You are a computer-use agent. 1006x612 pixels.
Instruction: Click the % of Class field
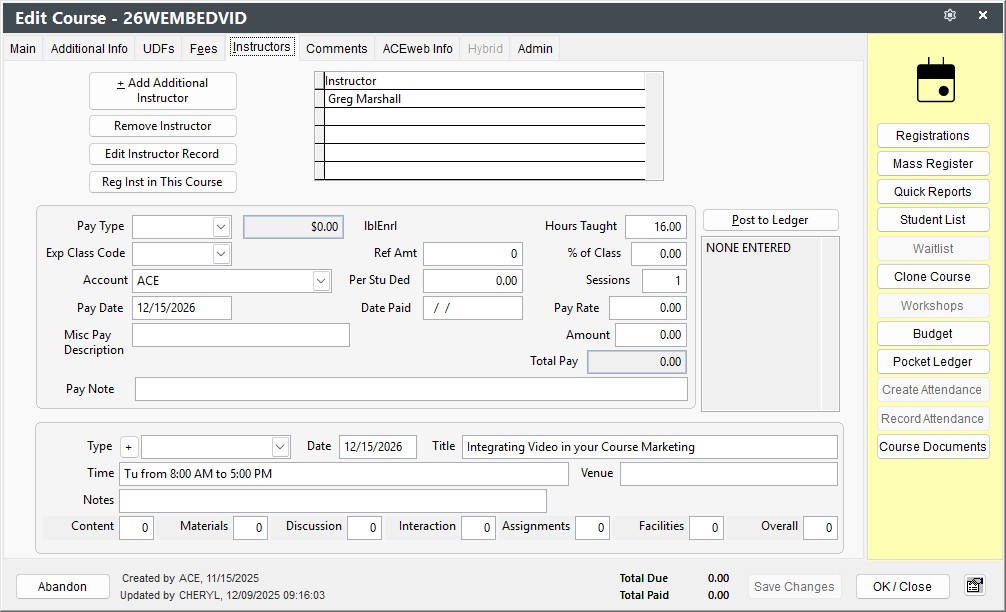pyautogui.click(x=659, y=254)
